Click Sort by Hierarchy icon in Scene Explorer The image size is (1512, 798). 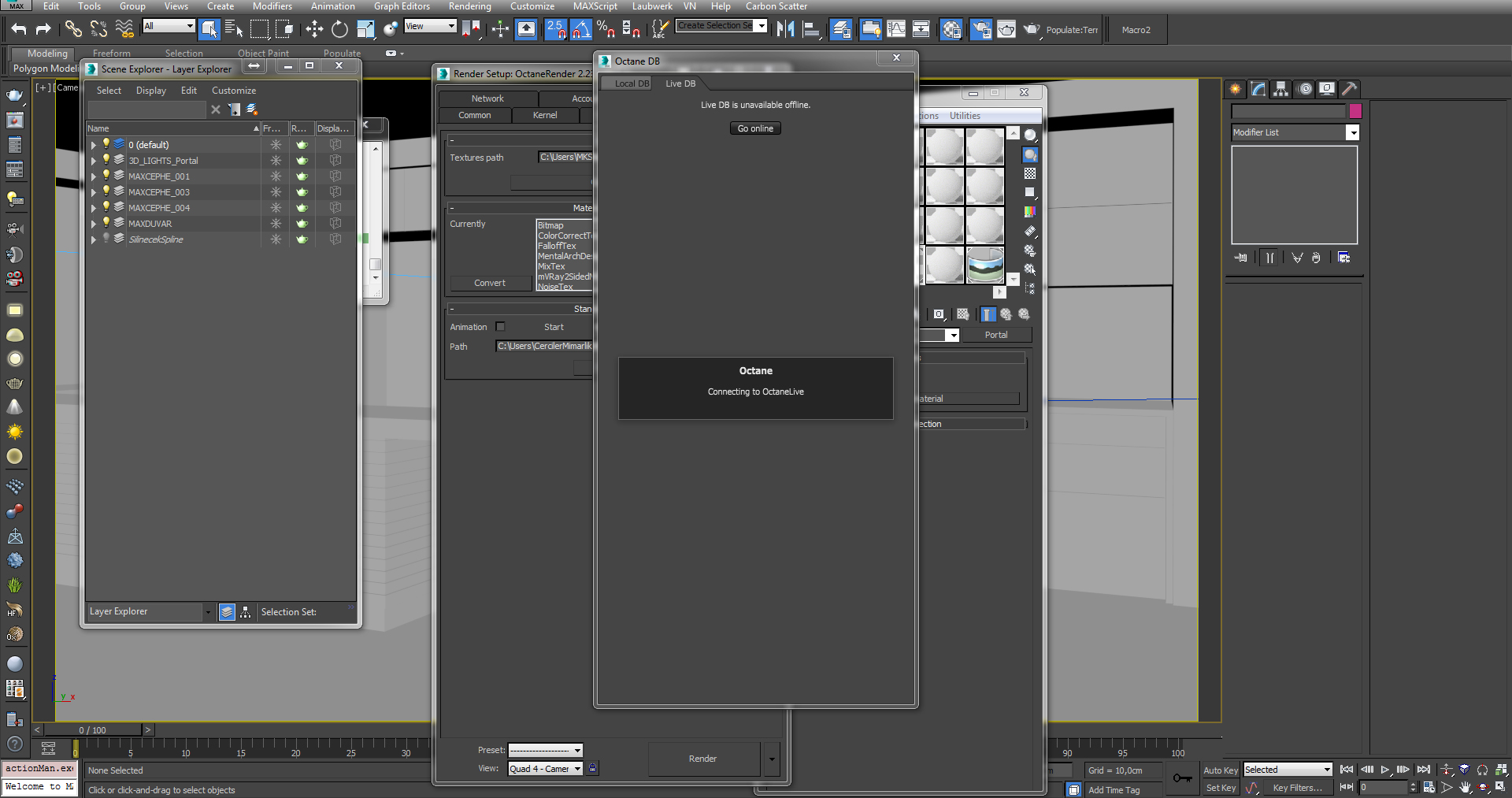pos(246,612)
